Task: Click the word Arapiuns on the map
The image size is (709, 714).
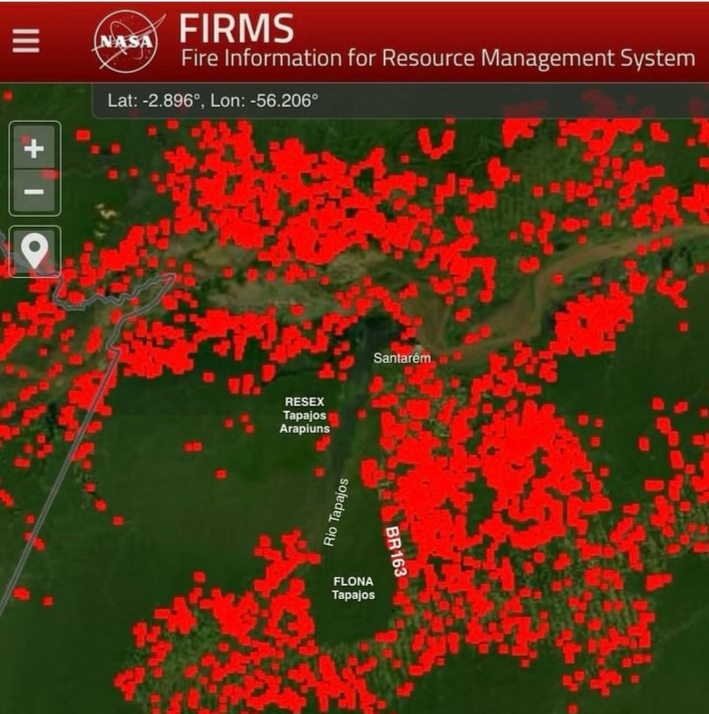Action: [305, 429]
